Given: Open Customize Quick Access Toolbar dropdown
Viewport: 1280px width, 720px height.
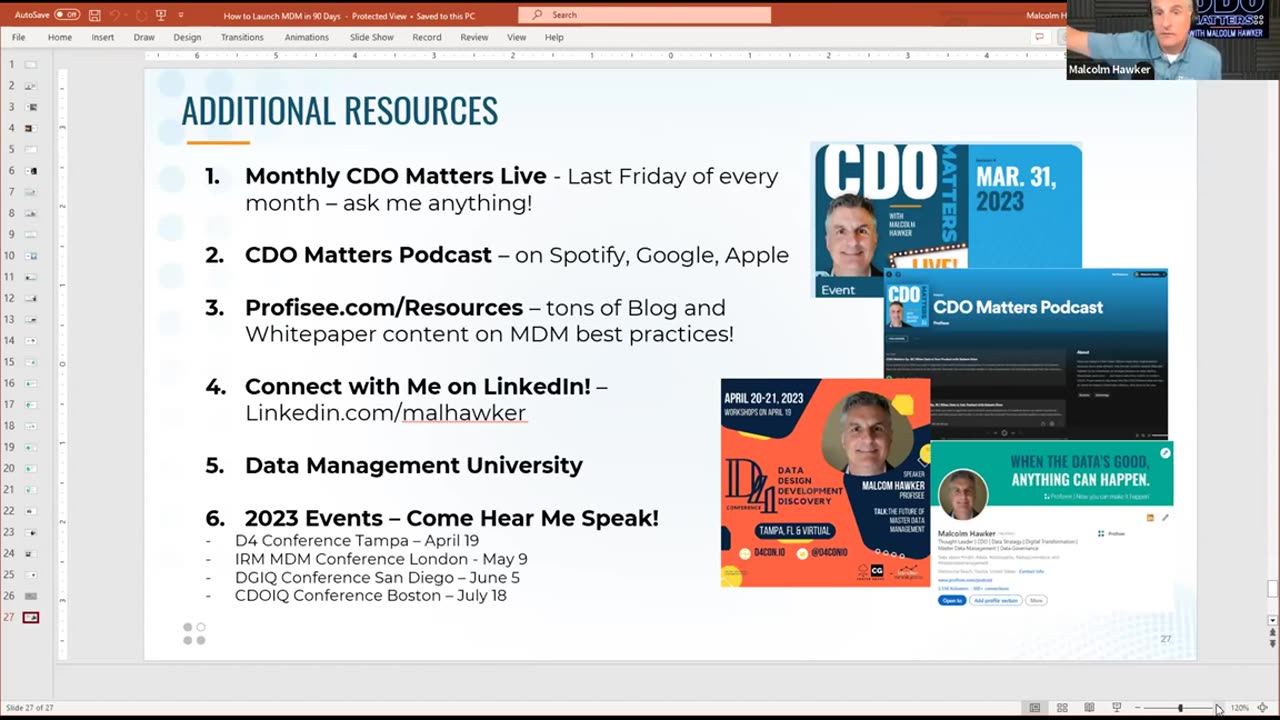Looking at the screenshot, I should tap(181, 15).
